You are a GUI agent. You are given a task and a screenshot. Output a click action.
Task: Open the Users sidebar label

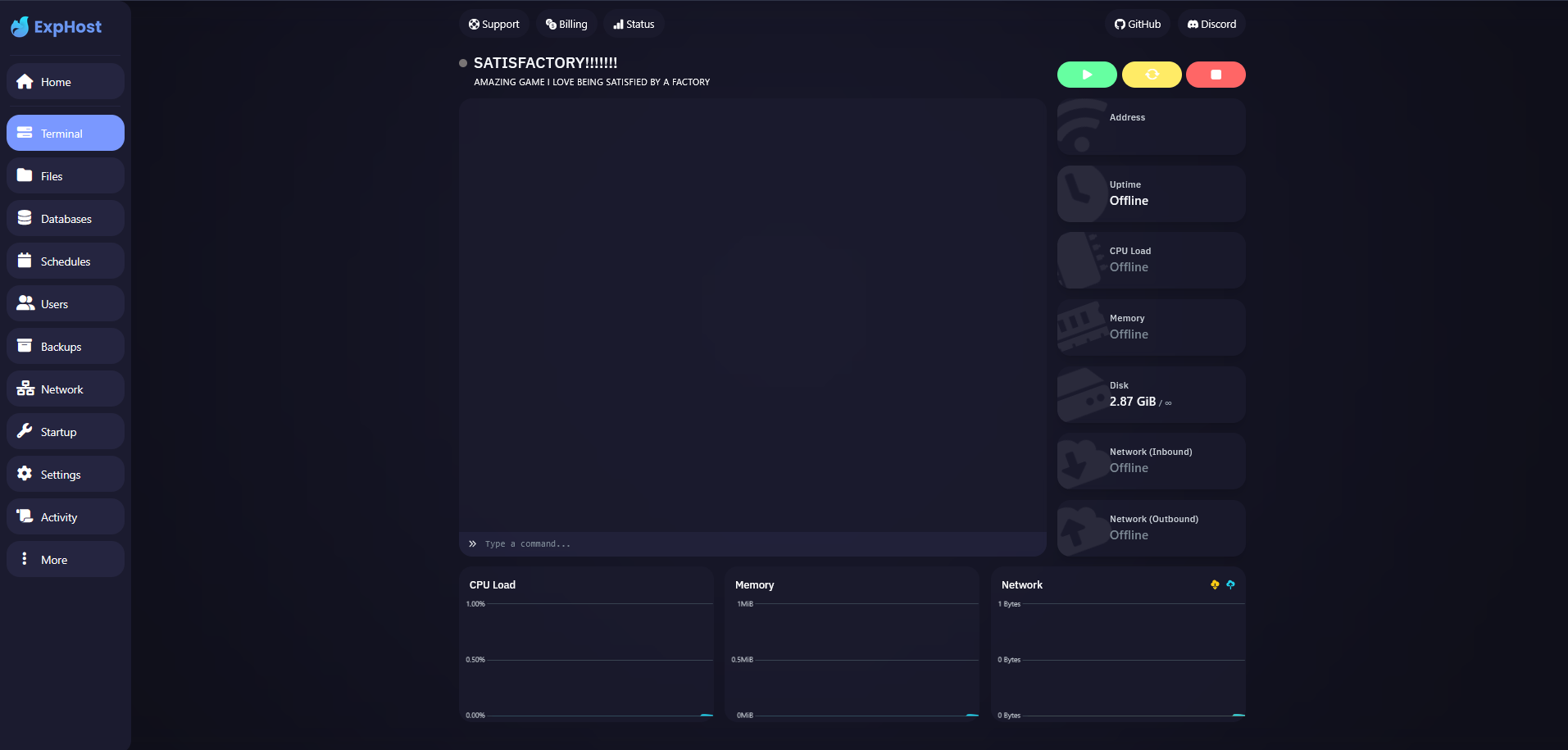[54, 304]
